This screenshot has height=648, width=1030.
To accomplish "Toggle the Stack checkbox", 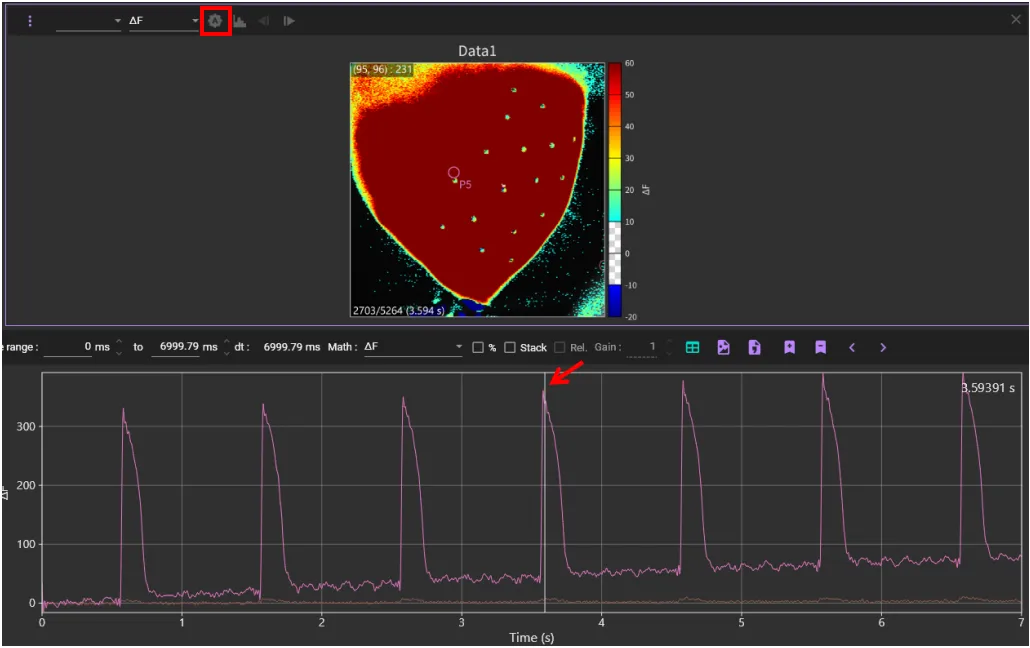I will pos(510,348).
